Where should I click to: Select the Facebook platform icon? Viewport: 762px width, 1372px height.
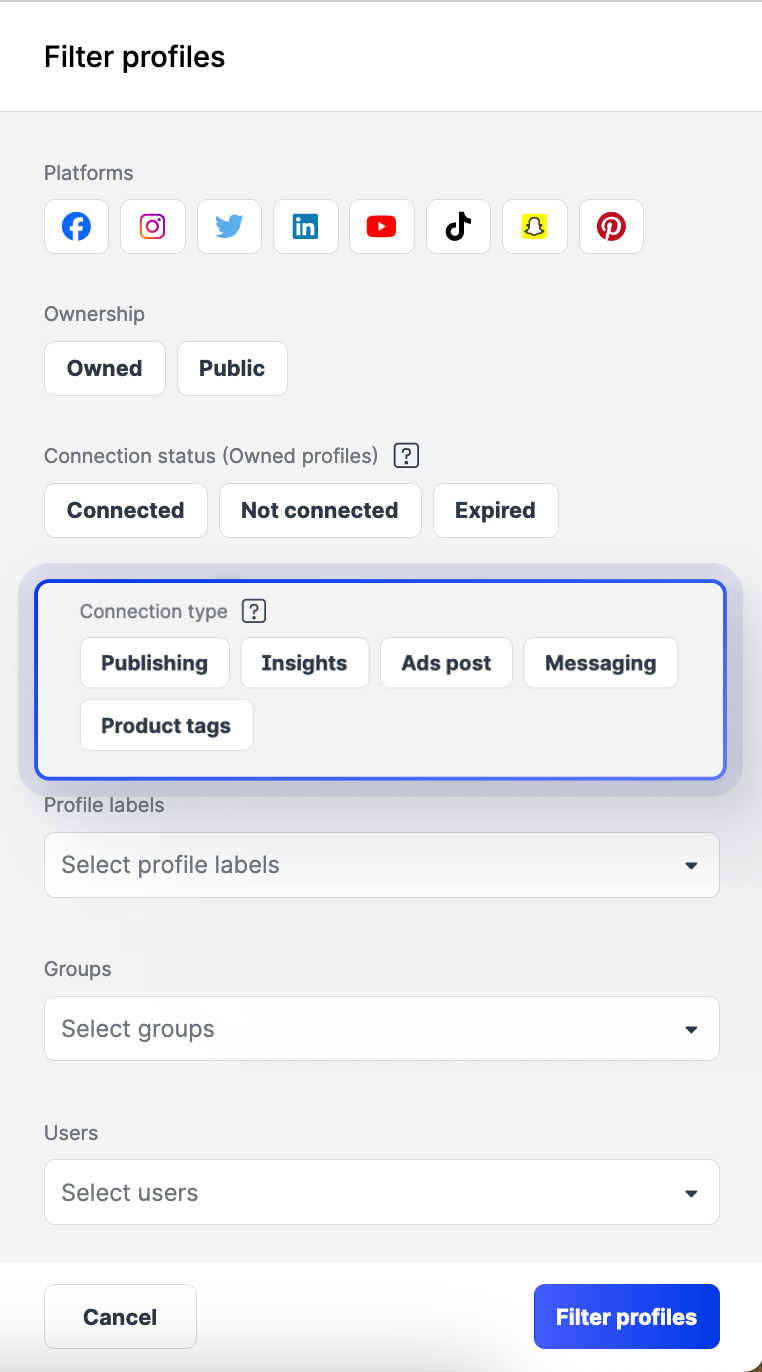76,227
